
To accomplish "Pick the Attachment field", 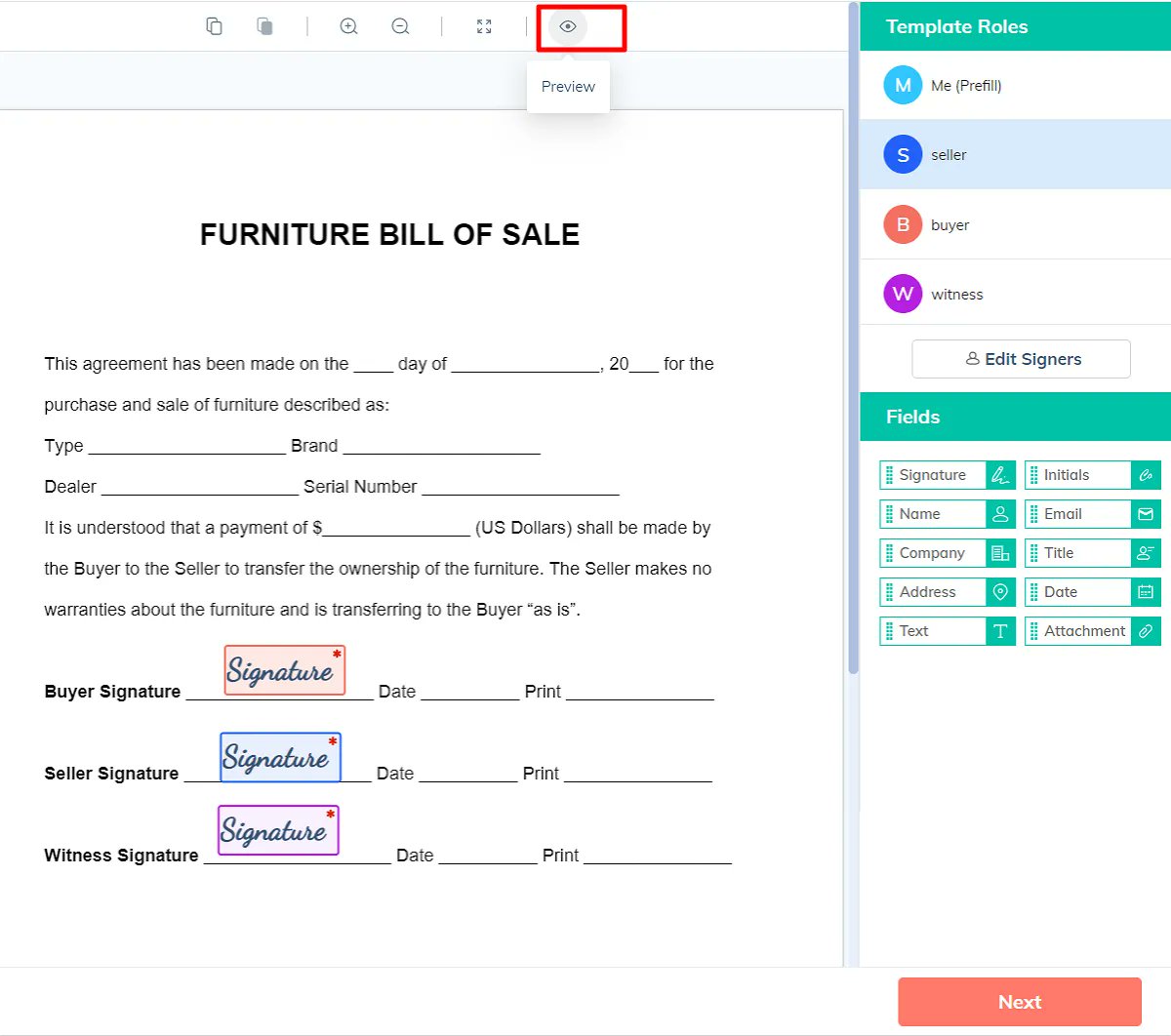I will 1092,631.
